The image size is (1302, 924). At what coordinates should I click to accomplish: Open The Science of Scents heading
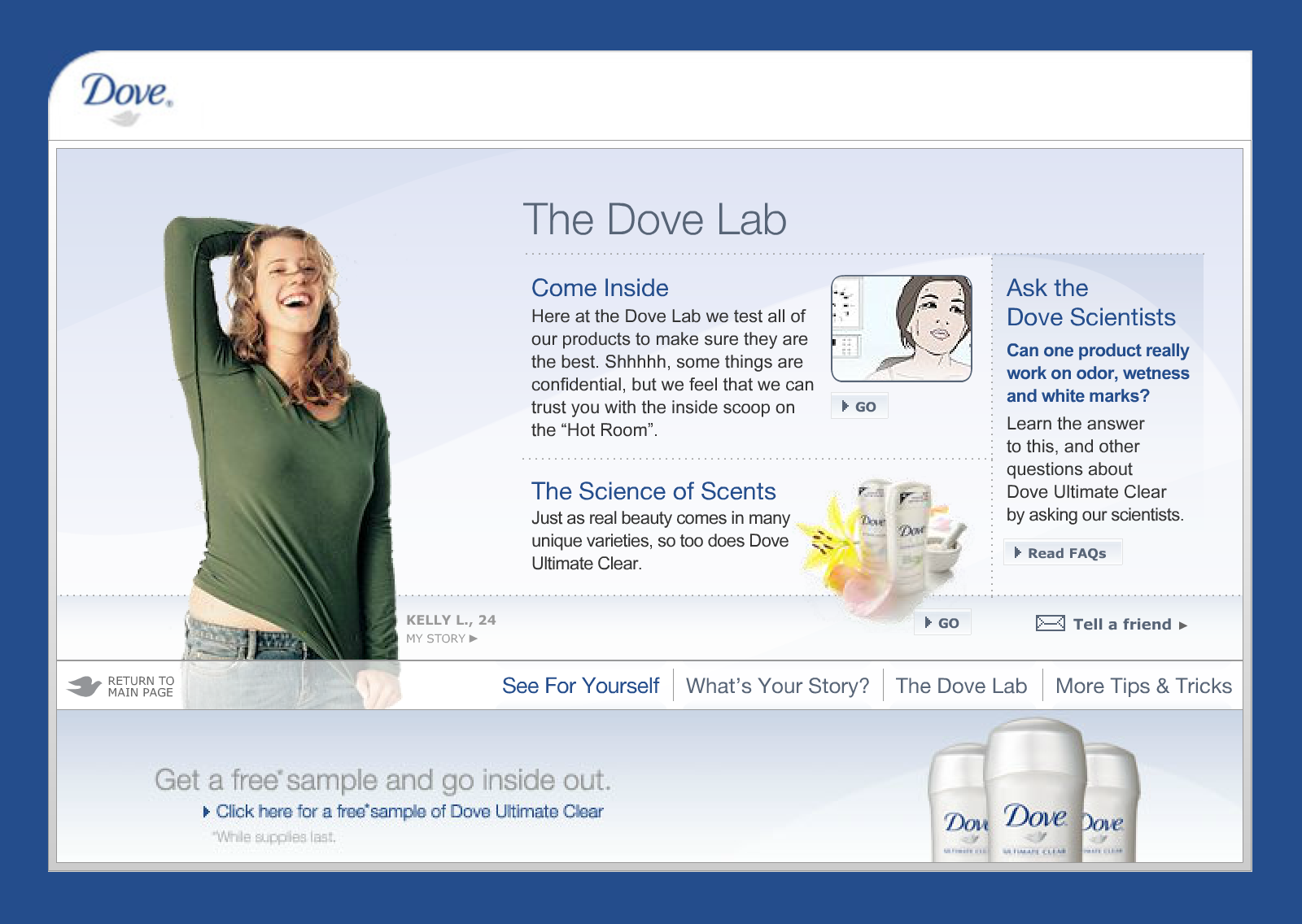point(653,491)
